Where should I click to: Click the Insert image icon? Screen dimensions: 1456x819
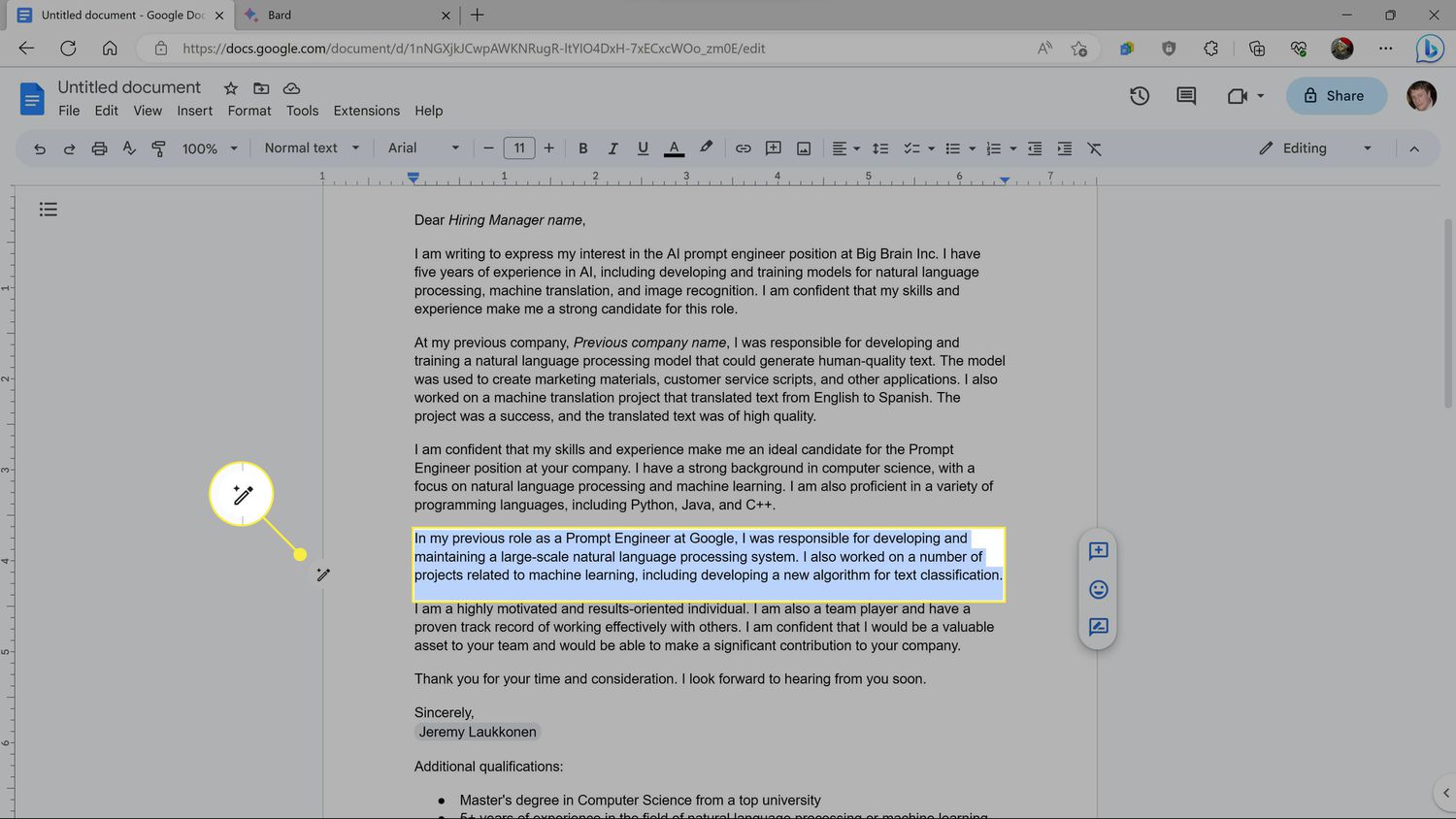tap(804, 148)
